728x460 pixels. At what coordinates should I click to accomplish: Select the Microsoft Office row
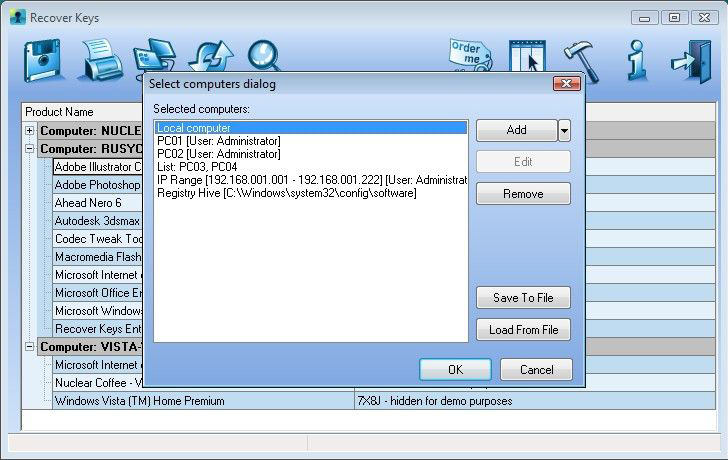pos(98,293)
